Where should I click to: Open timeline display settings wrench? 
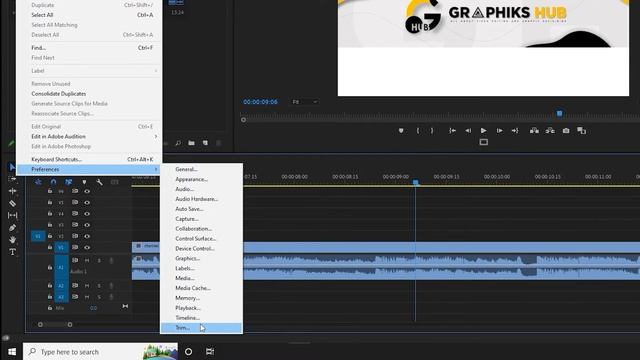point(99,182)
